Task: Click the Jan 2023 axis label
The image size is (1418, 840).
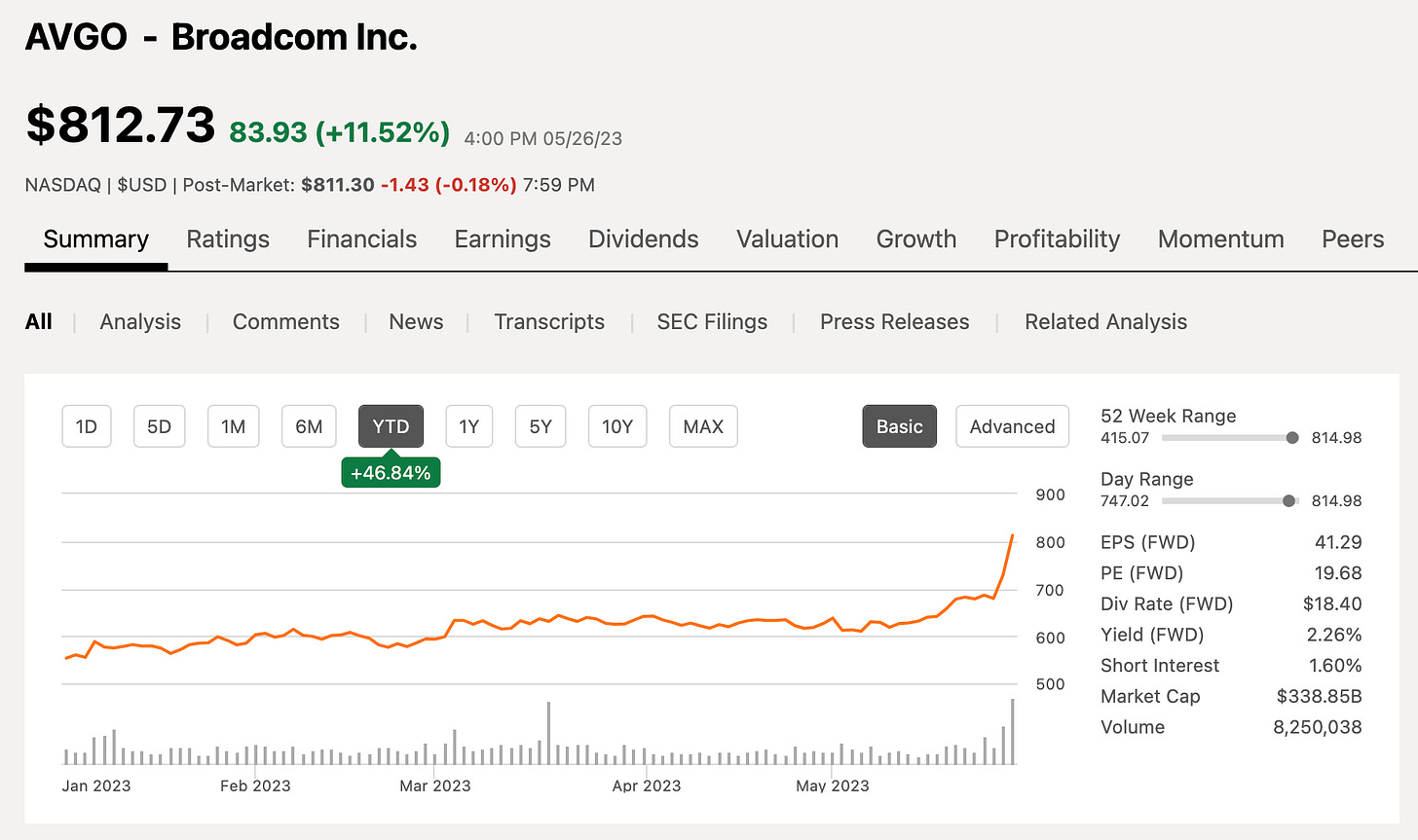Action: click(96, 785)
